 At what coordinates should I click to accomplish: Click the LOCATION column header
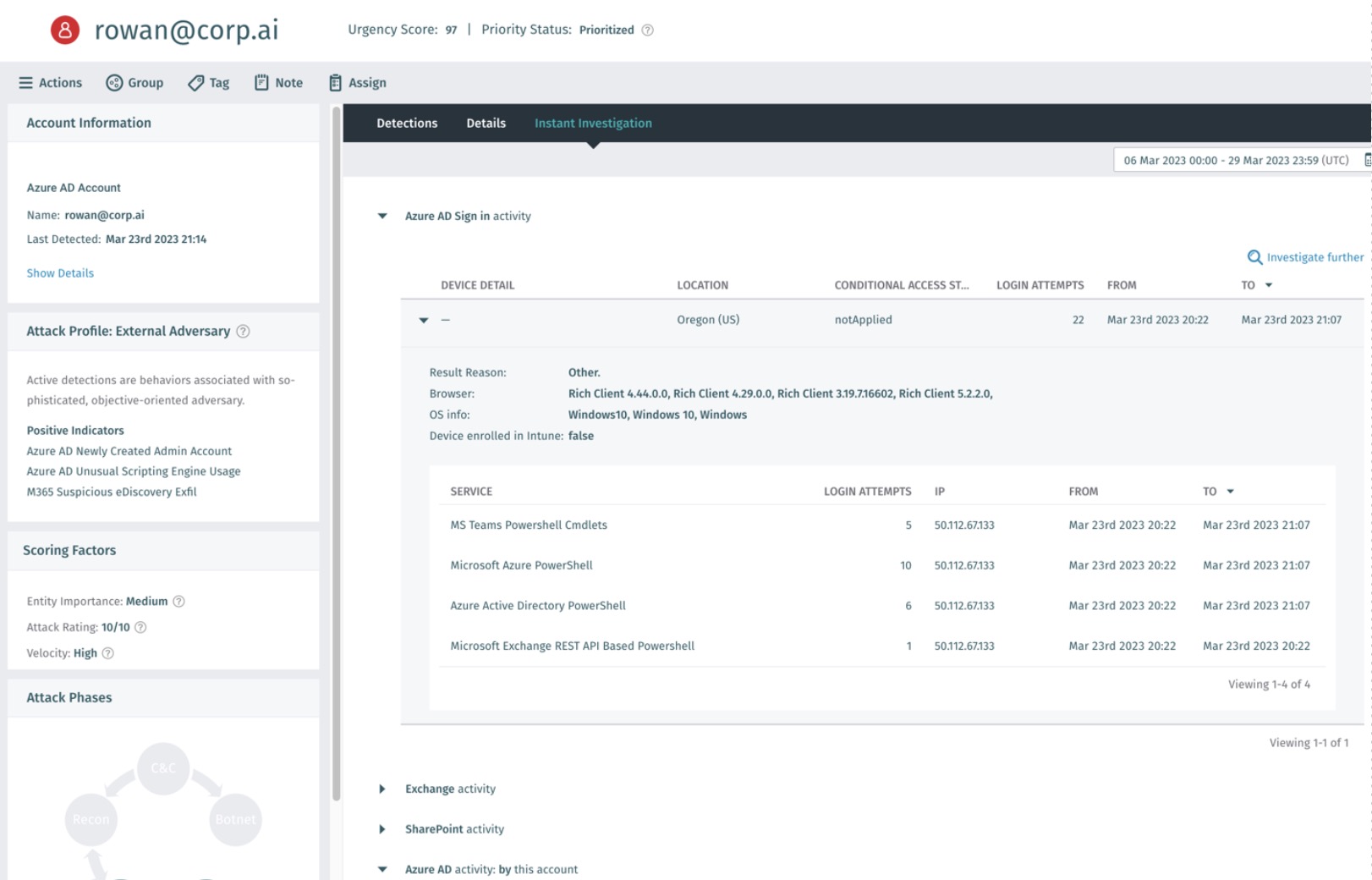pos(702,285)
